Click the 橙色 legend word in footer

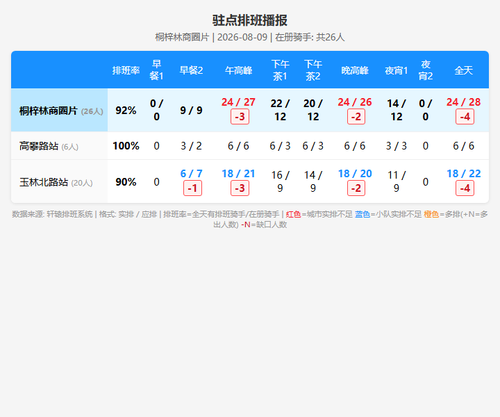coord(431,214)
